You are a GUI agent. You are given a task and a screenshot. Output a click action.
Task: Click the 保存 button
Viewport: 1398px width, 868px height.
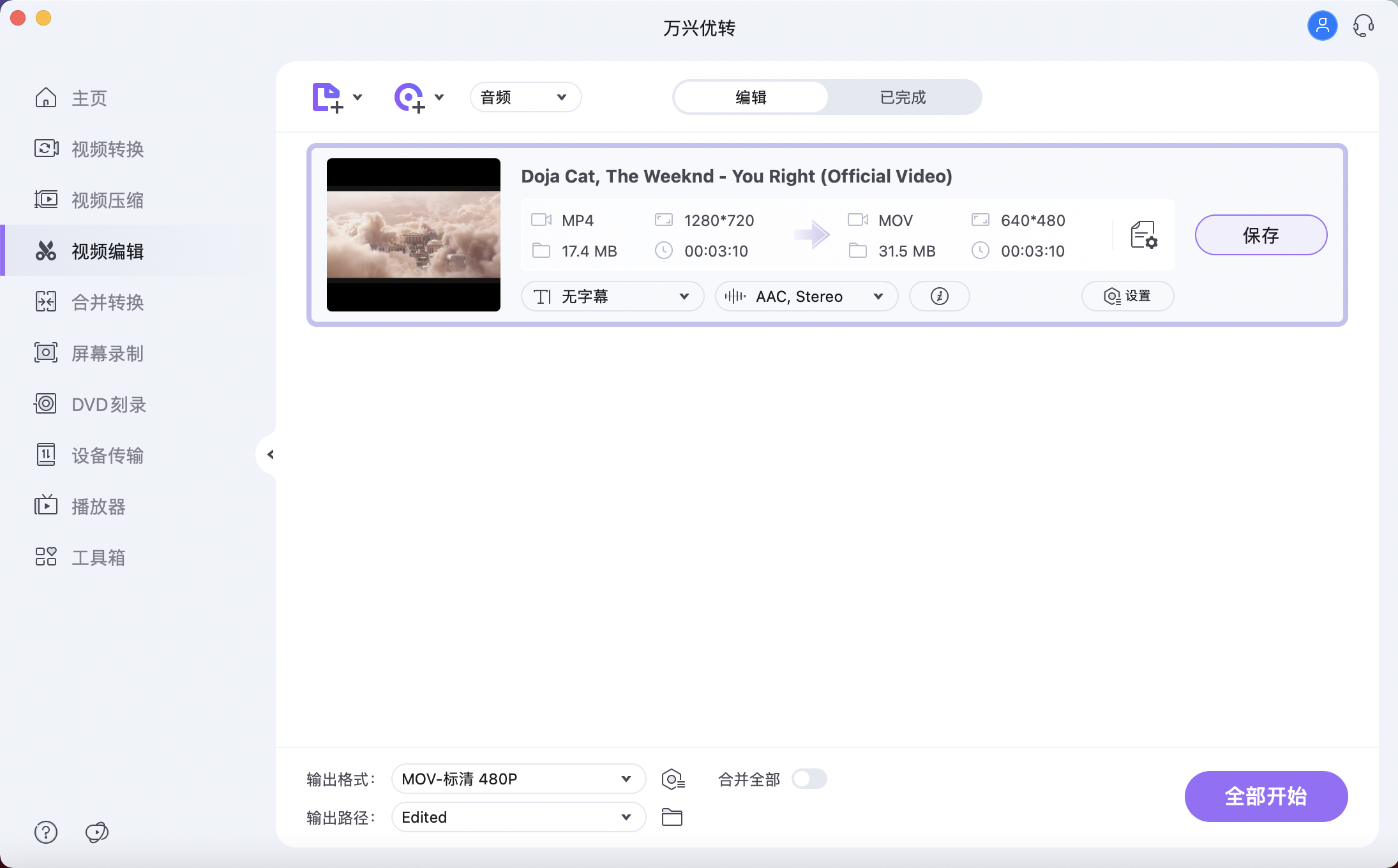tap(1261, 235)
